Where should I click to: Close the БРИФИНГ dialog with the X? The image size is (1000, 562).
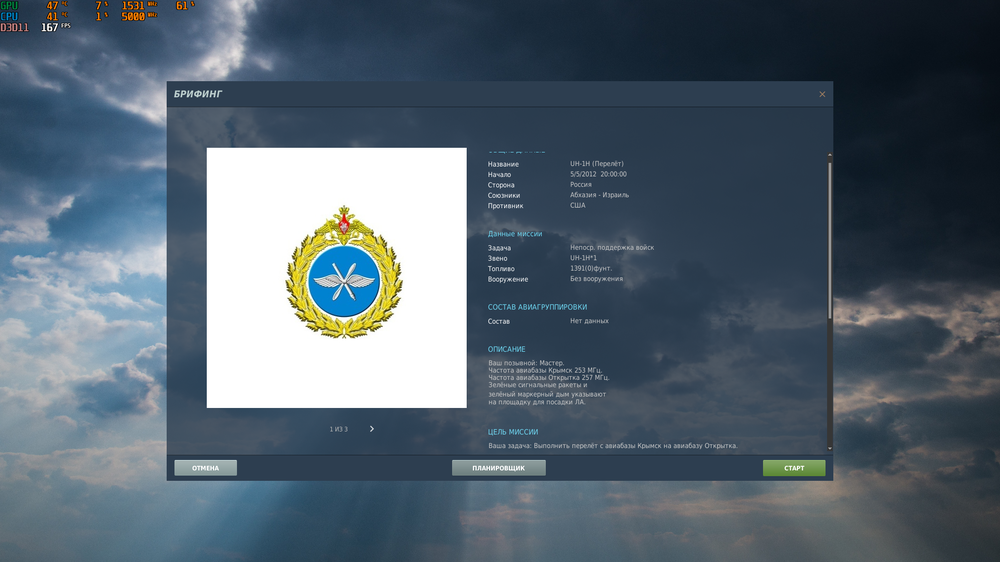[x=822, y=94]
